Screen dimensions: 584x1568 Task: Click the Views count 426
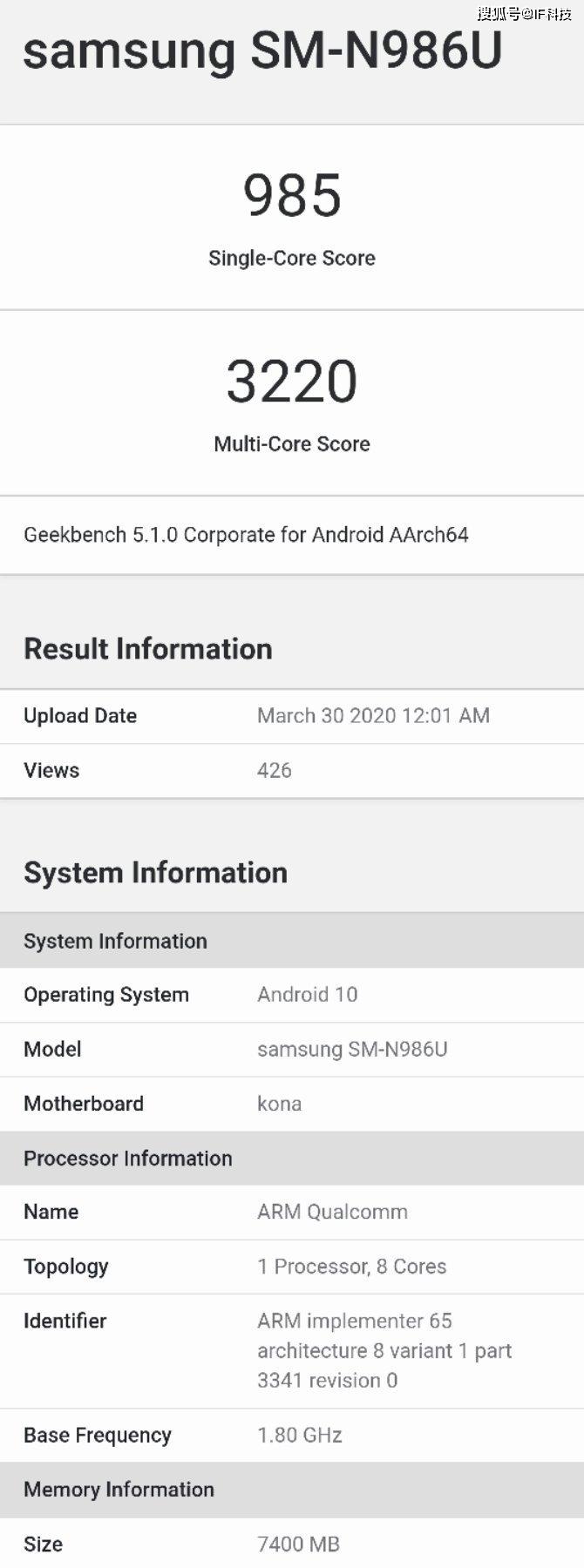point(275,770)
